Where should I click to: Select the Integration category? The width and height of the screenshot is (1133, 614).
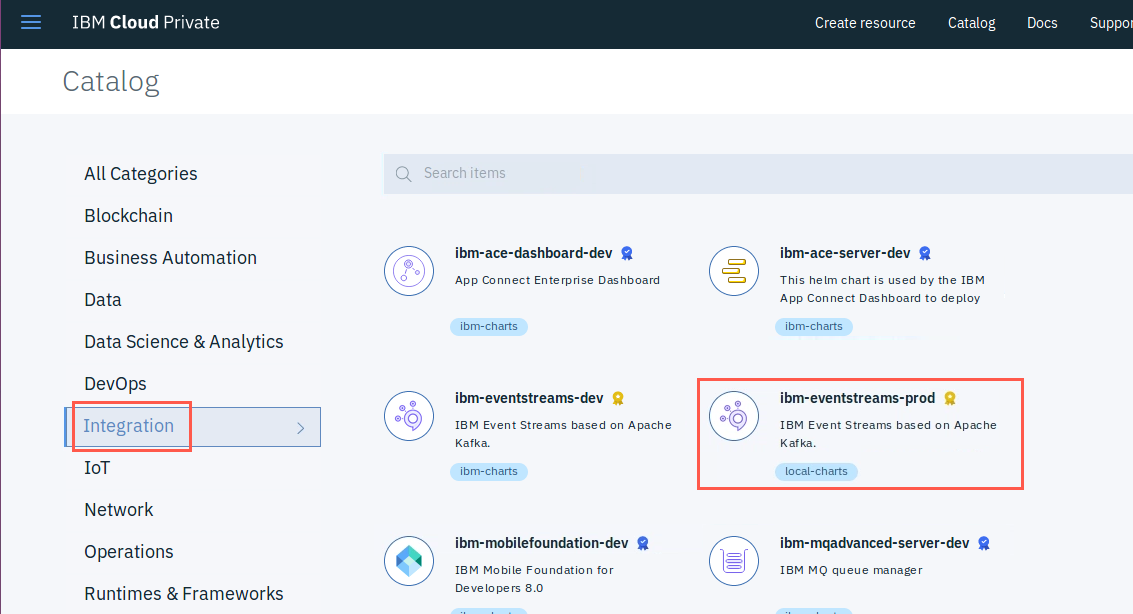[x=193, y=427]
